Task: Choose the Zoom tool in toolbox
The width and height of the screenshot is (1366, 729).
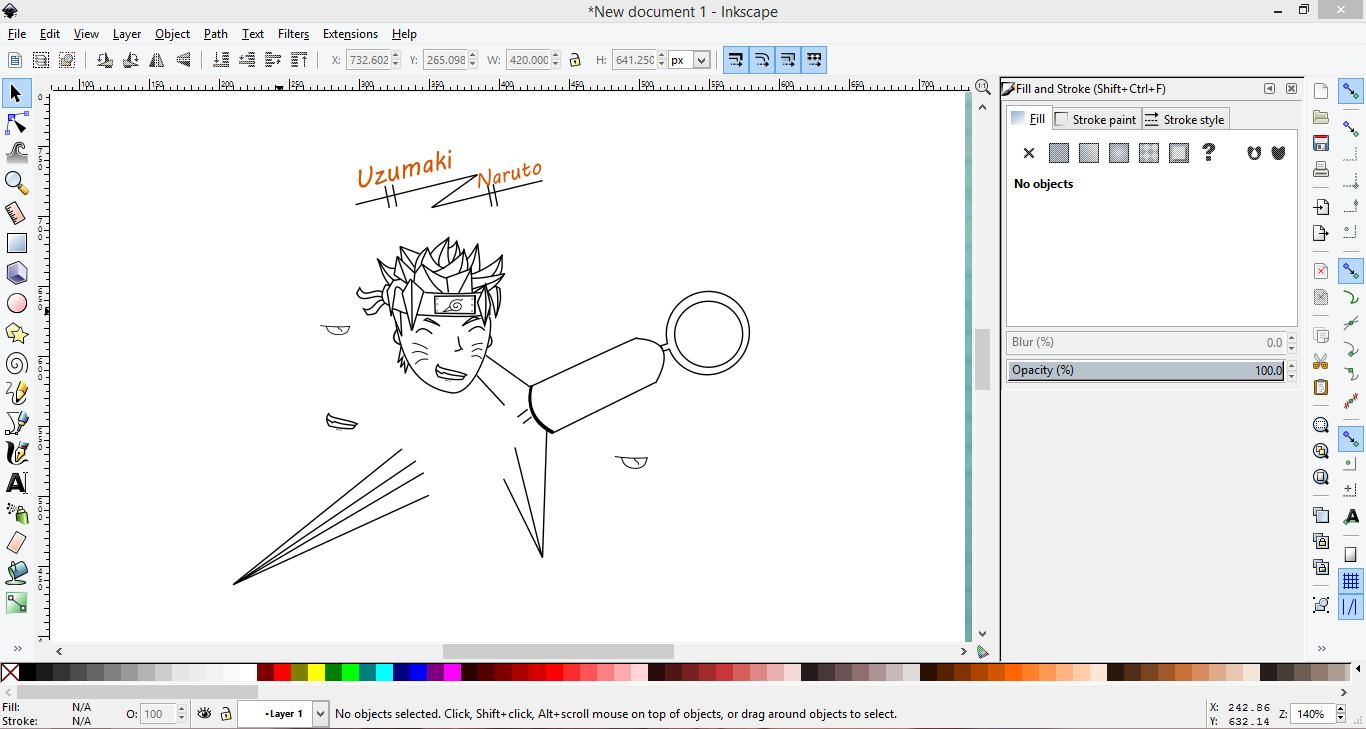Action: 17,183
